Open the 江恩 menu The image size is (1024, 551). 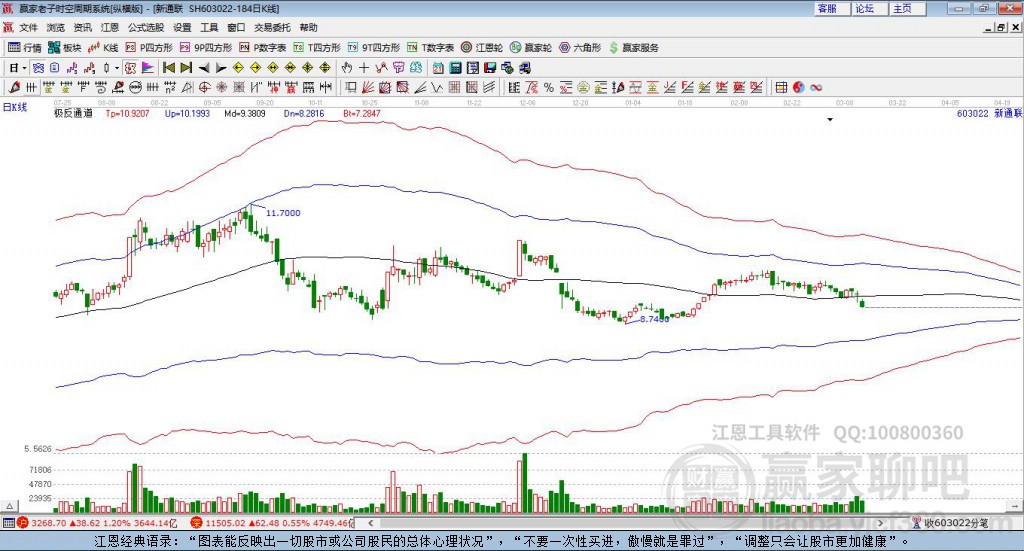point(110,27)
